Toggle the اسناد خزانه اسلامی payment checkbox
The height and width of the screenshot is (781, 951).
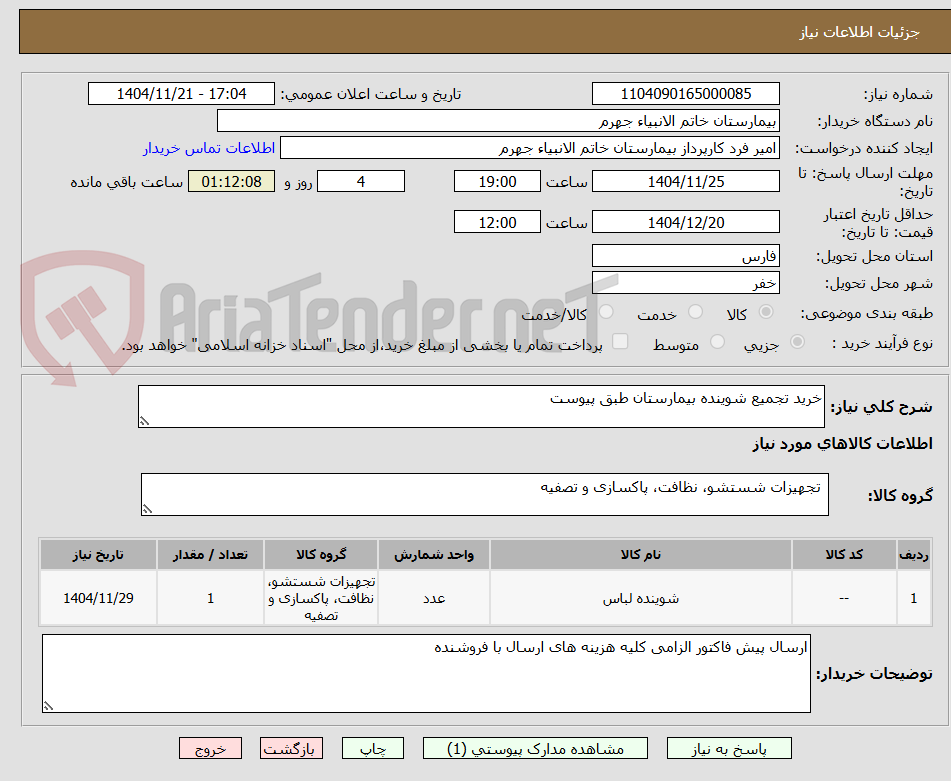pos(620,342)
